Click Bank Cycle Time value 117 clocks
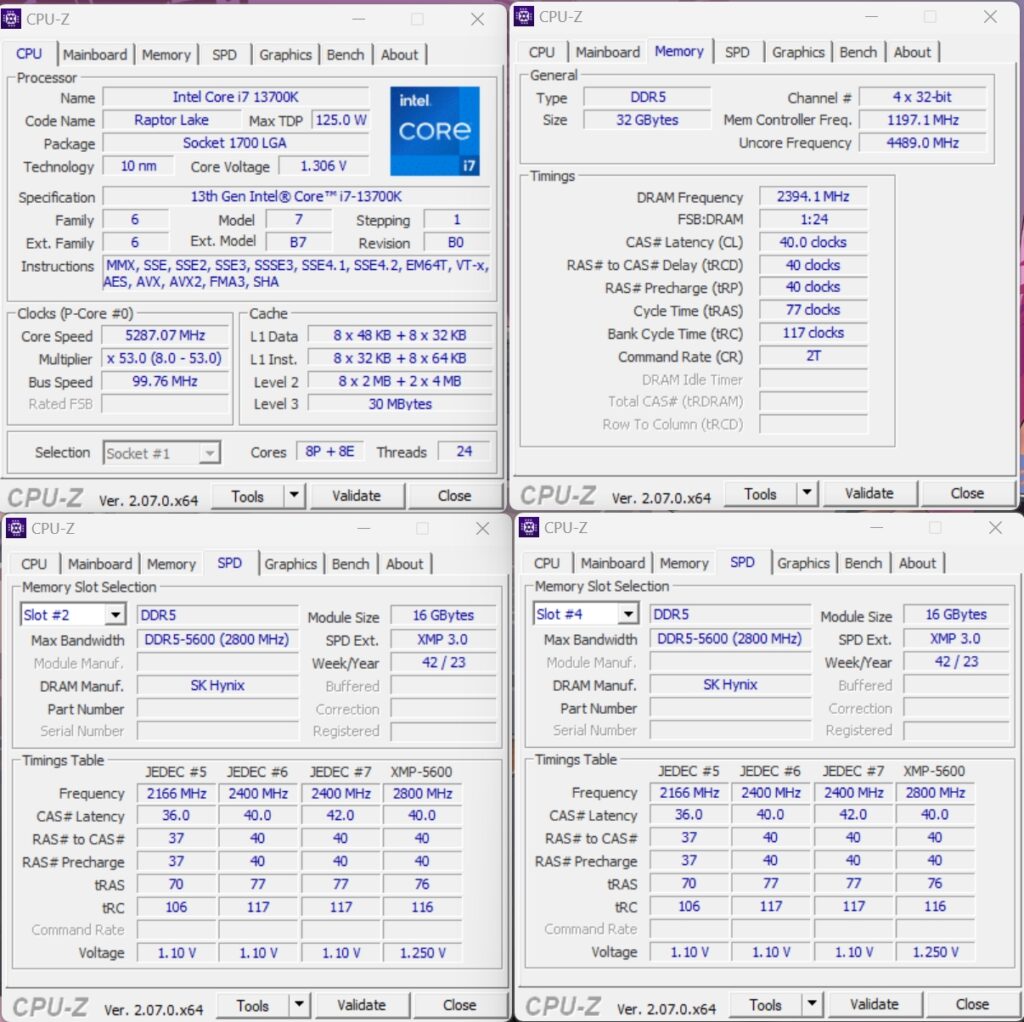The width and height of the screenshot is (1024, 1022). [813, 333]
